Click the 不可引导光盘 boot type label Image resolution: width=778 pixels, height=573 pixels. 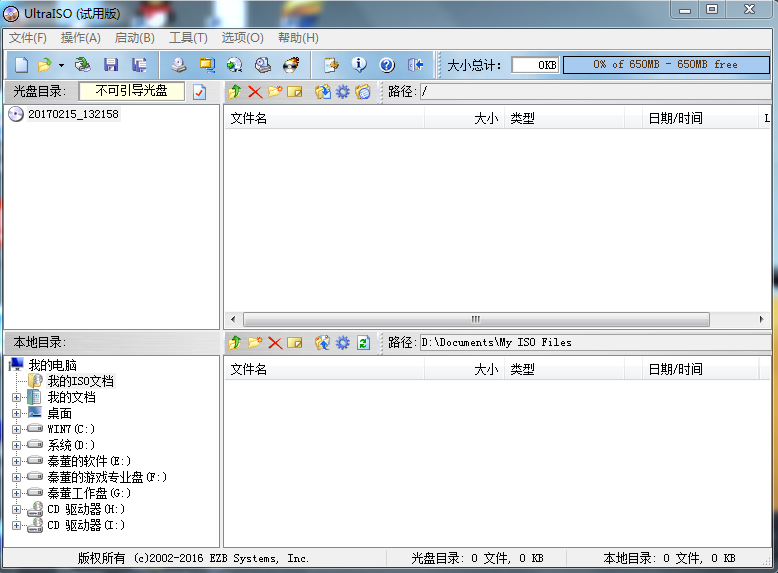(132, 91)
